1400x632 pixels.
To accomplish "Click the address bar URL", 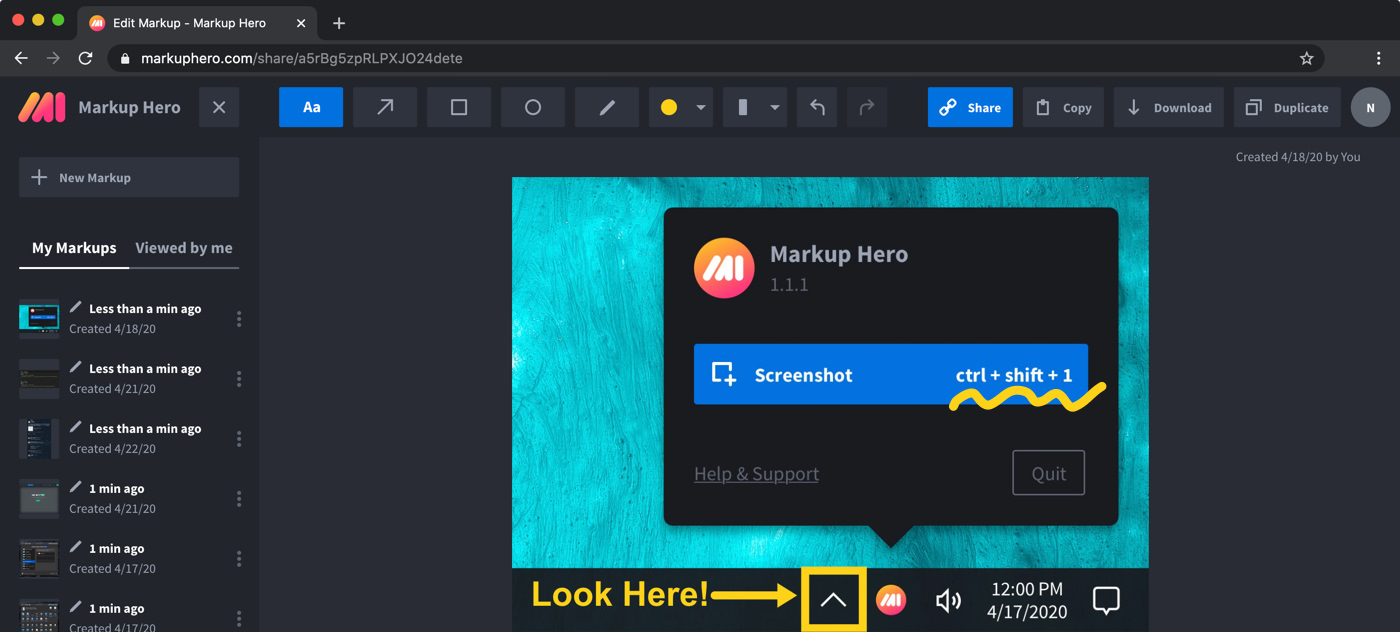I will (302, 58).
